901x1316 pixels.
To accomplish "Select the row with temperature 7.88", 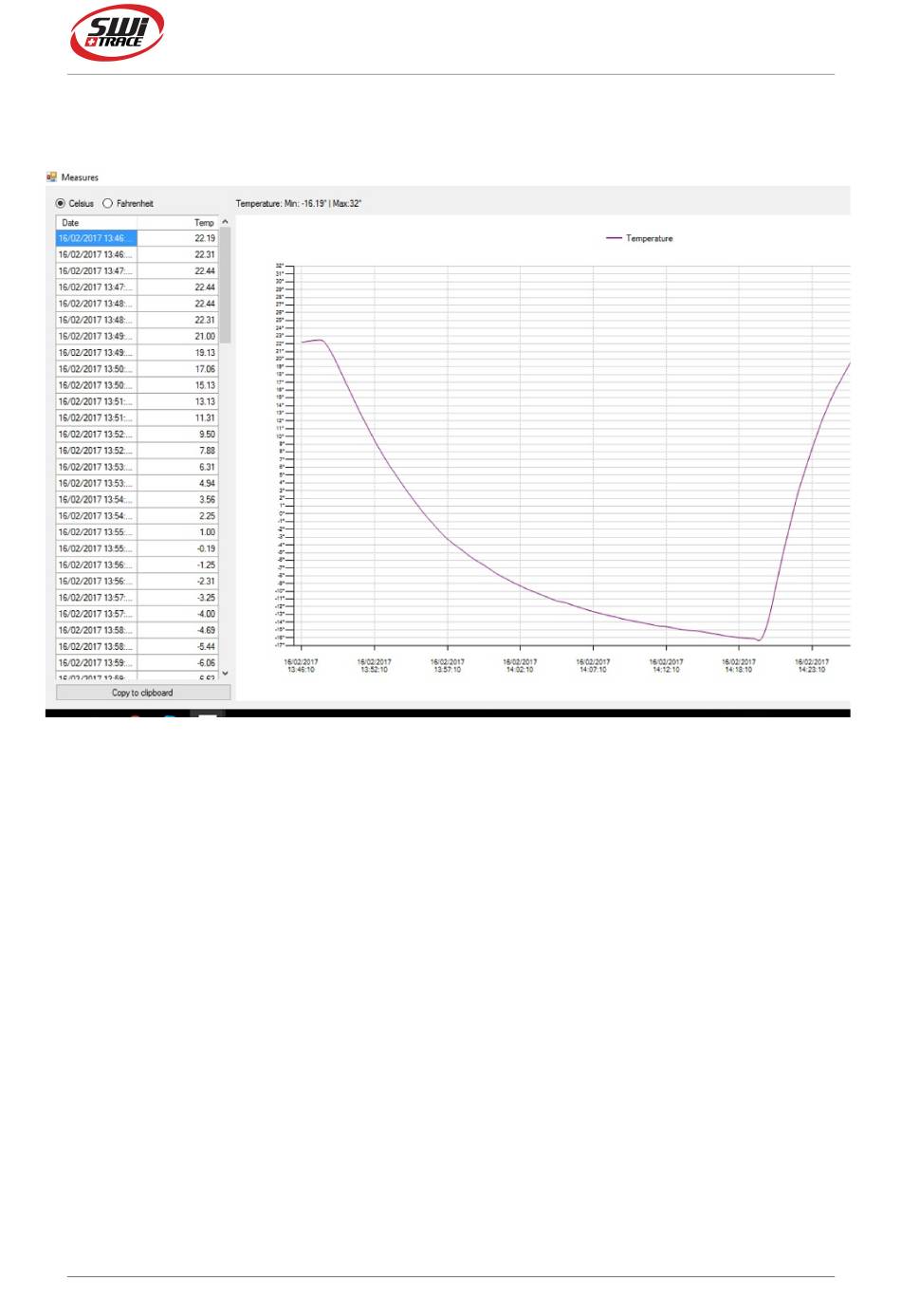I will tap(137, 451).
